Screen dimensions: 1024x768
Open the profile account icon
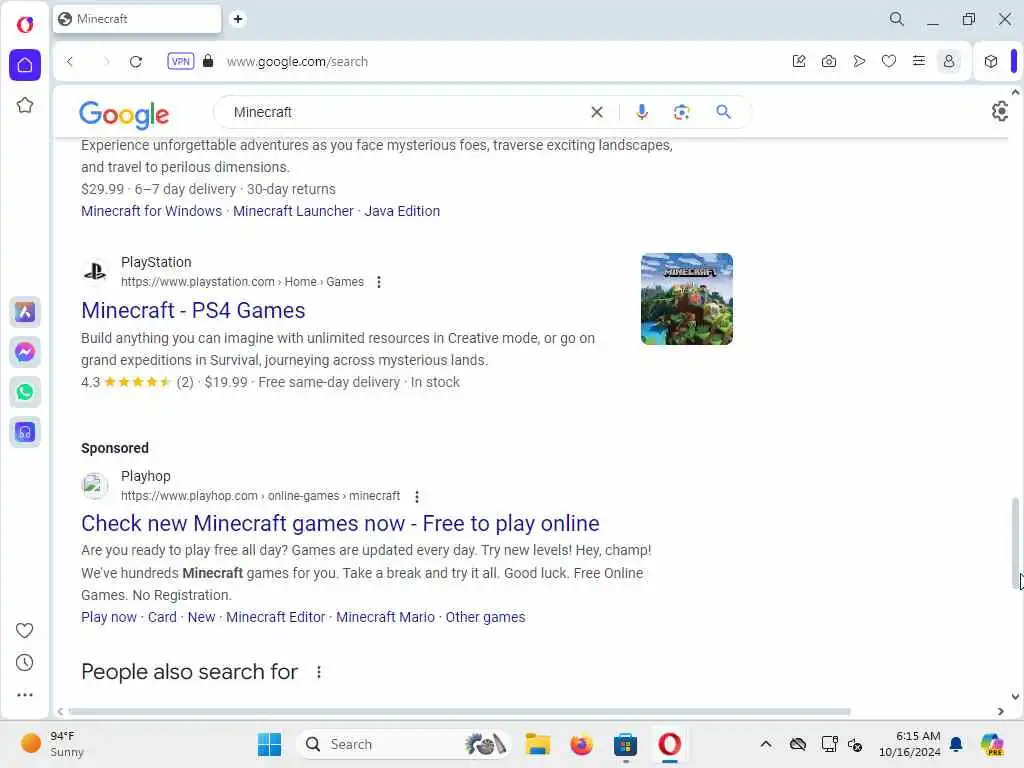point(949,61)
